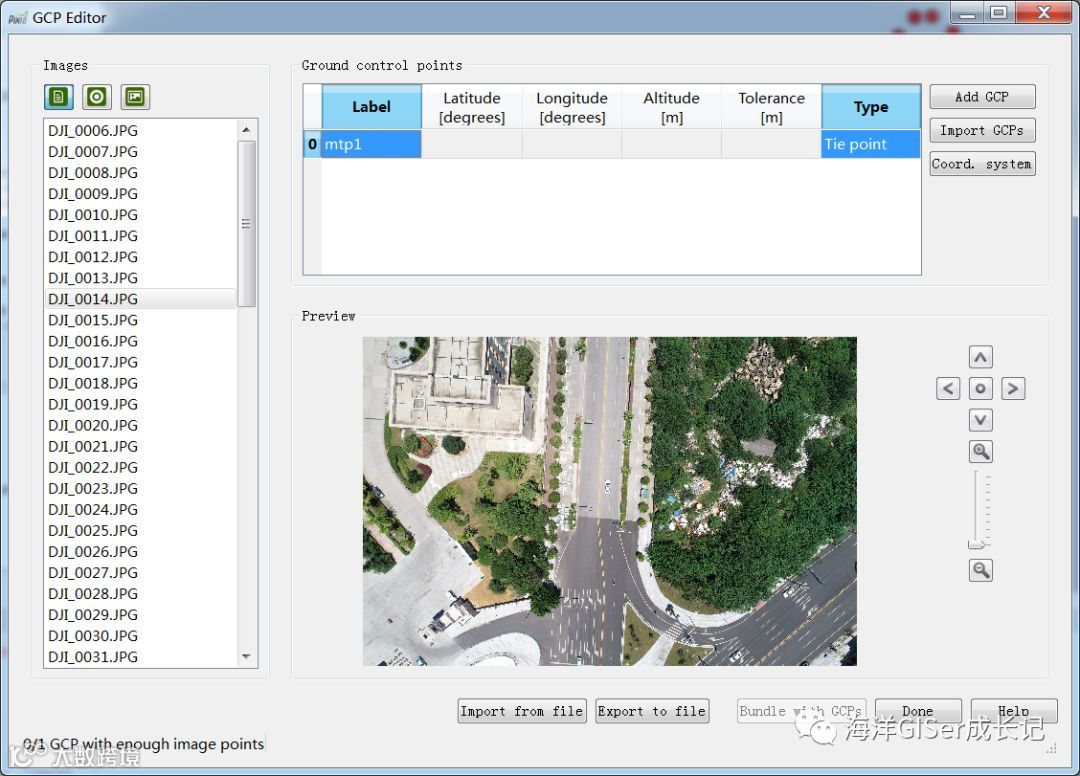
Task: Select DJI_0015.JPG in images list
Action: [x=141, y=320]
